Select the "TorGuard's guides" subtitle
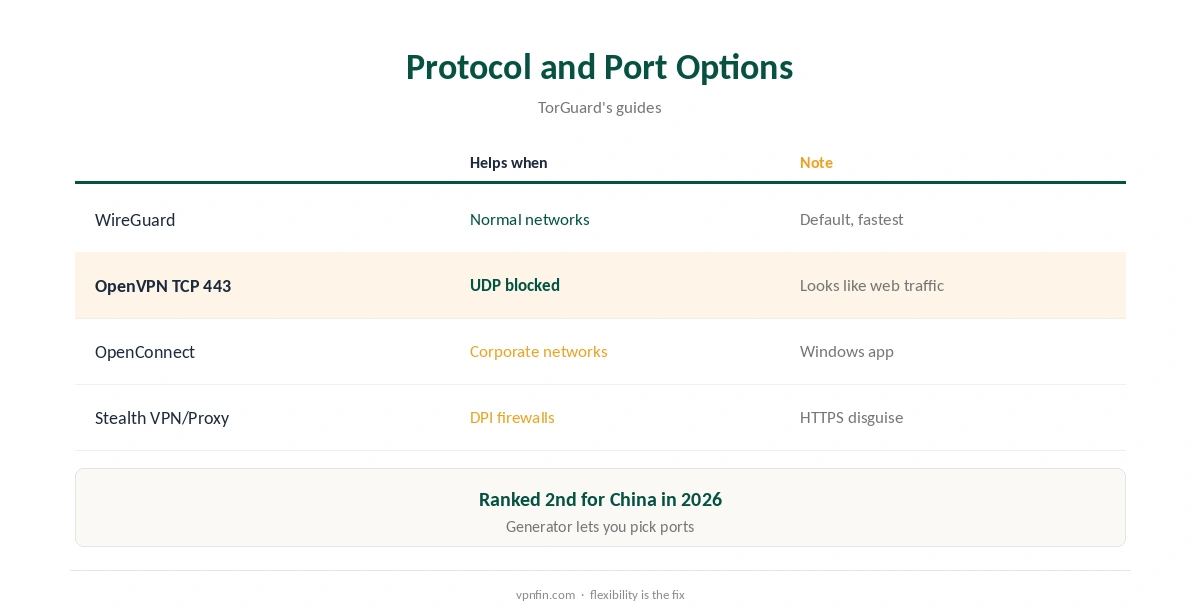1200x614 pixels. 599,107
